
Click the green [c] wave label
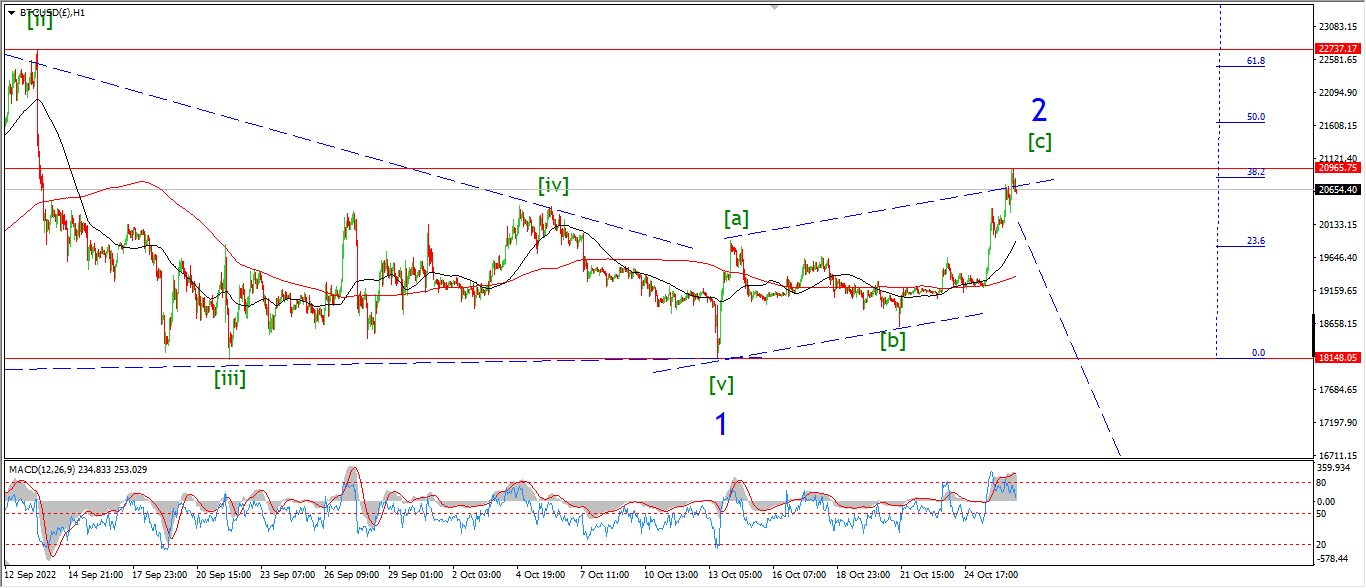click(1040, 142)
